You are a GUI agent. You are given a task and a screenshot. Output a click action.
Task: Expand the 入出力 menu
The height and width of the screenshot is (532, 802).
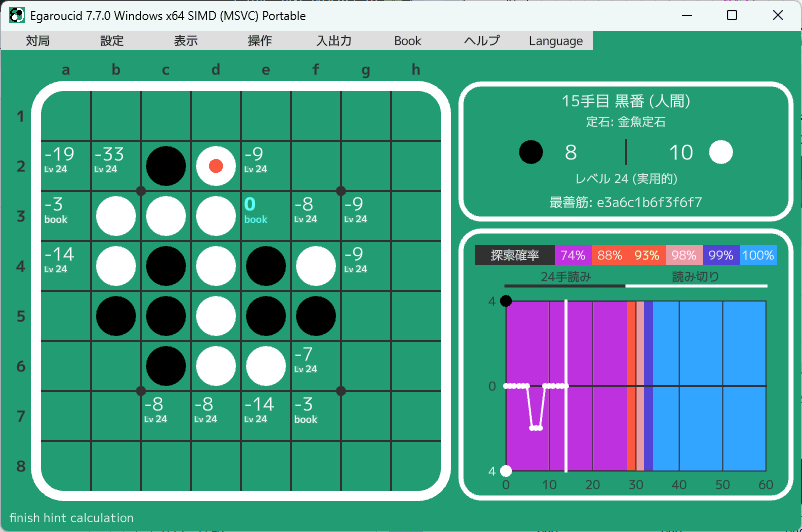click(334, 41)
